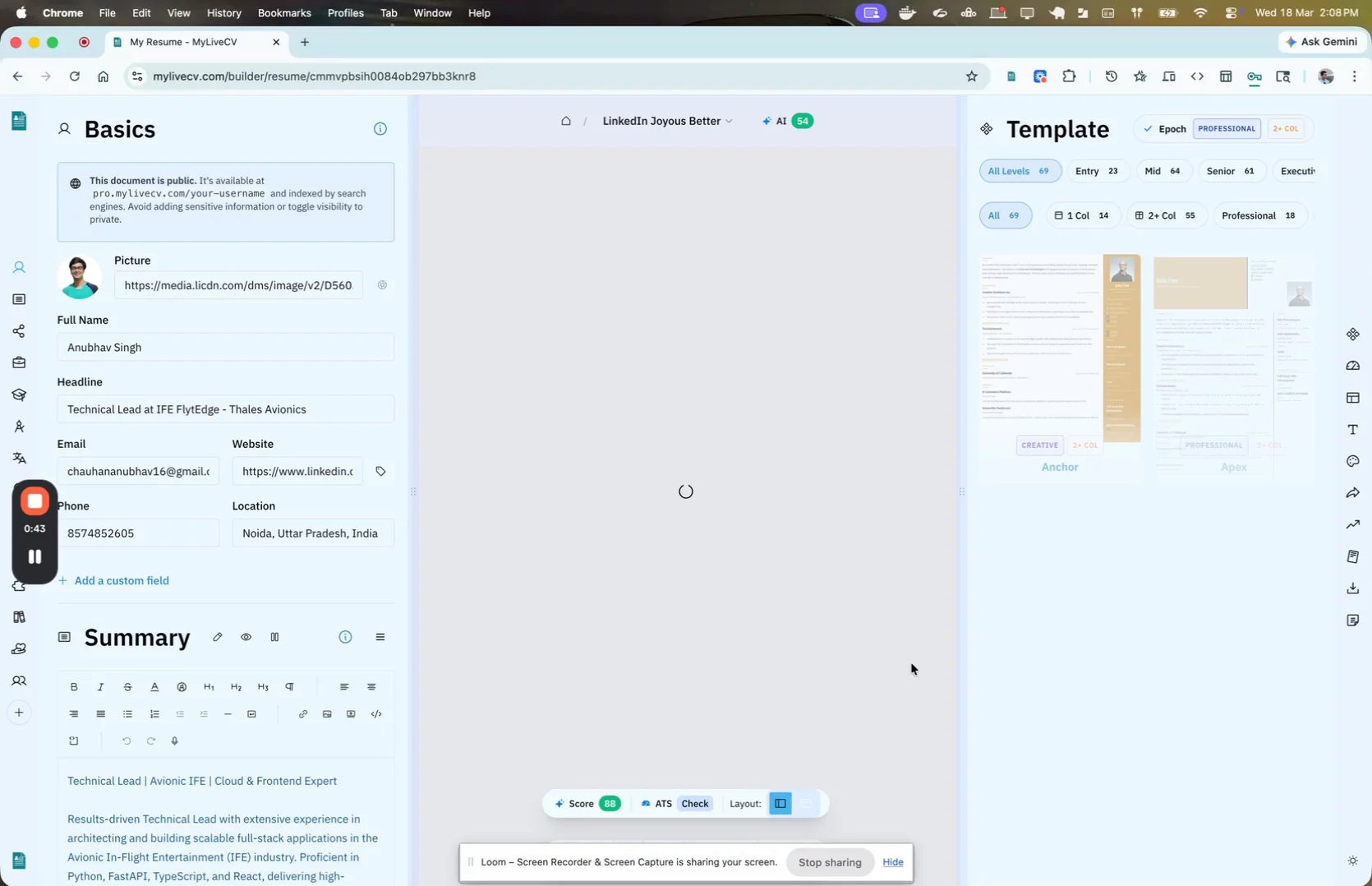
Task: Open picture options icon beside URL field
Action: point(382,285)
